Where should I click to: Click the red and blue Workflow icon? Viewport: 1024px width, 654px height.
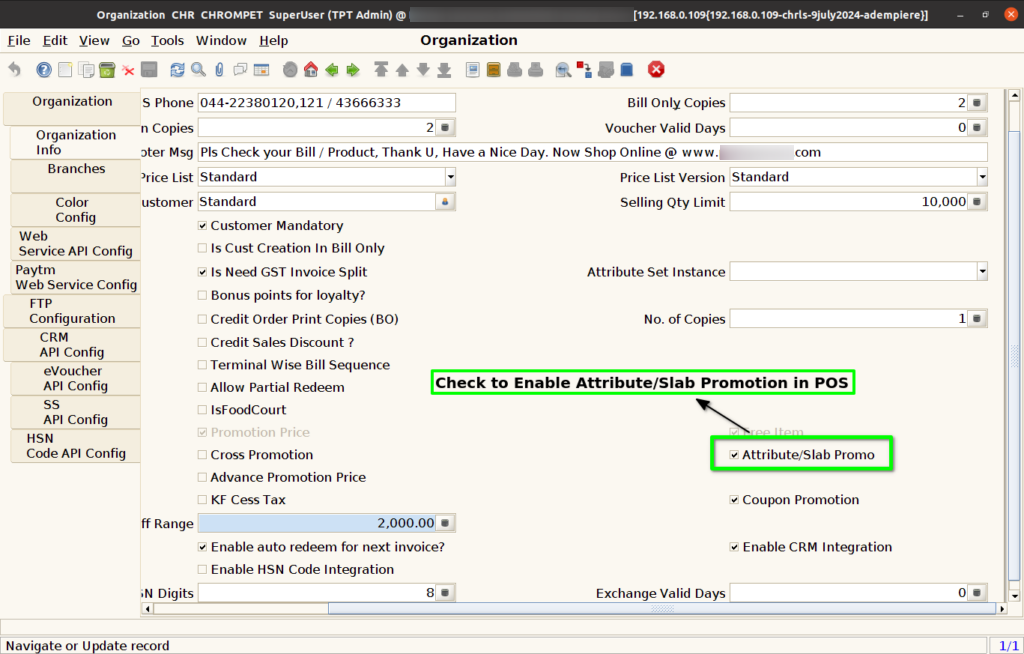[x=584, y=69]
